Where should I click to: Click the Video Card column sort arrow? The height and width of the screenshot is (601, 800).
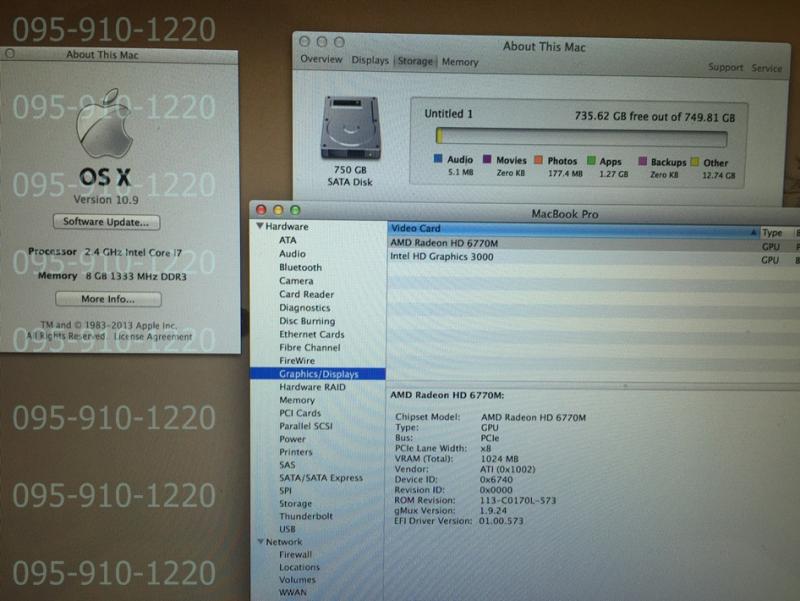click(754, 232)
